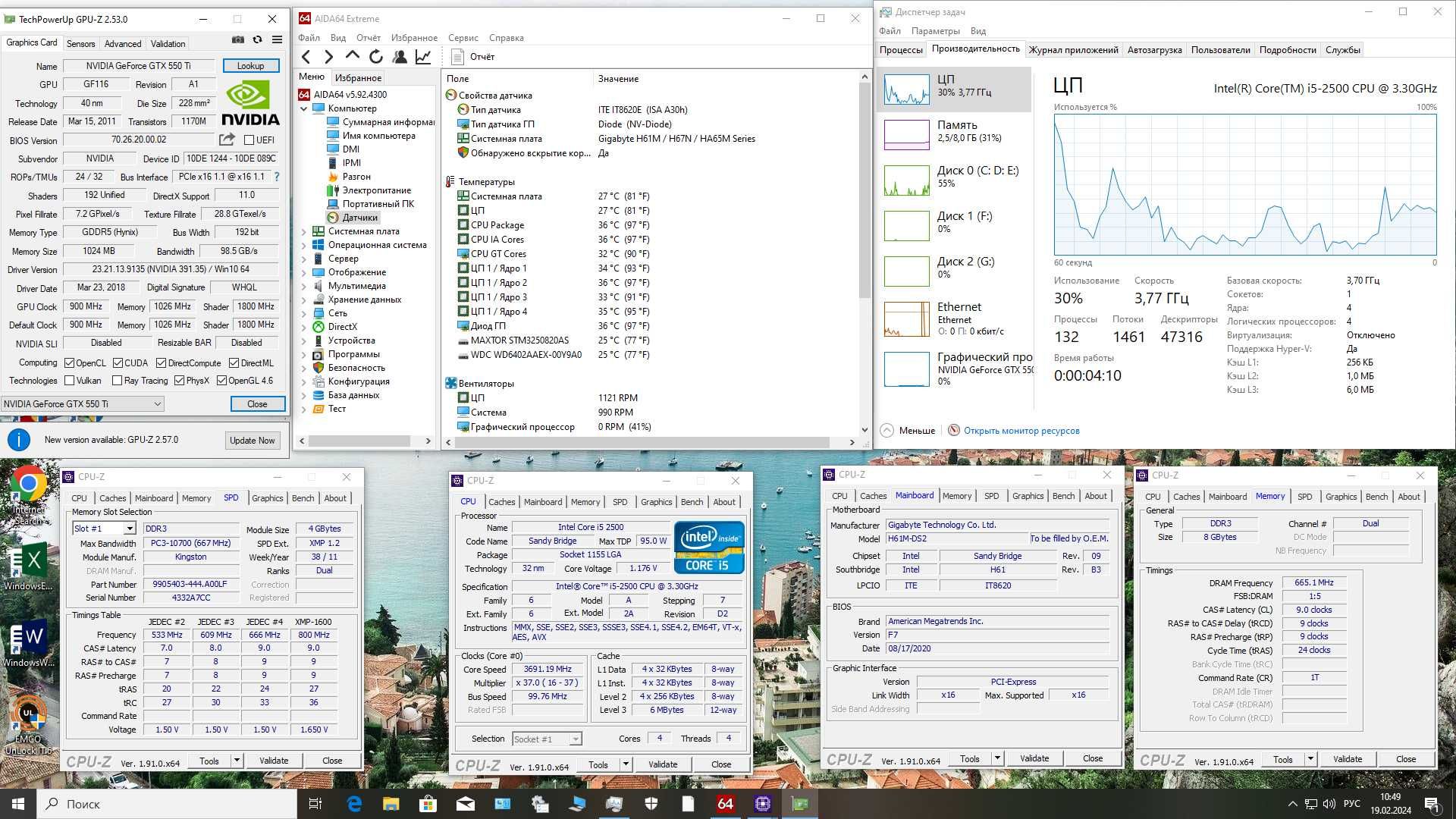Click the AIDA64 Отчёт report icon
The image size is (1456, 819).
tap(457, 57)
